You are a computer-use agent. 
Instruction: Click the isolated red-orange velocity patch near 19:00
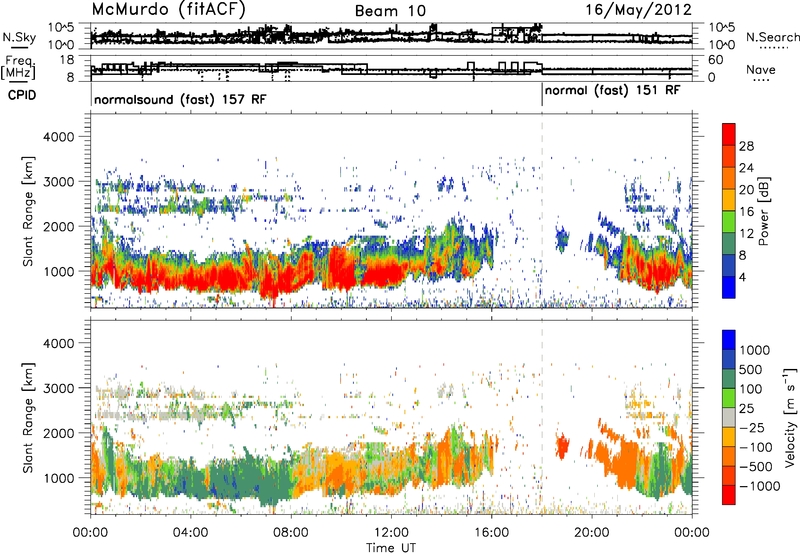point(562,446)
